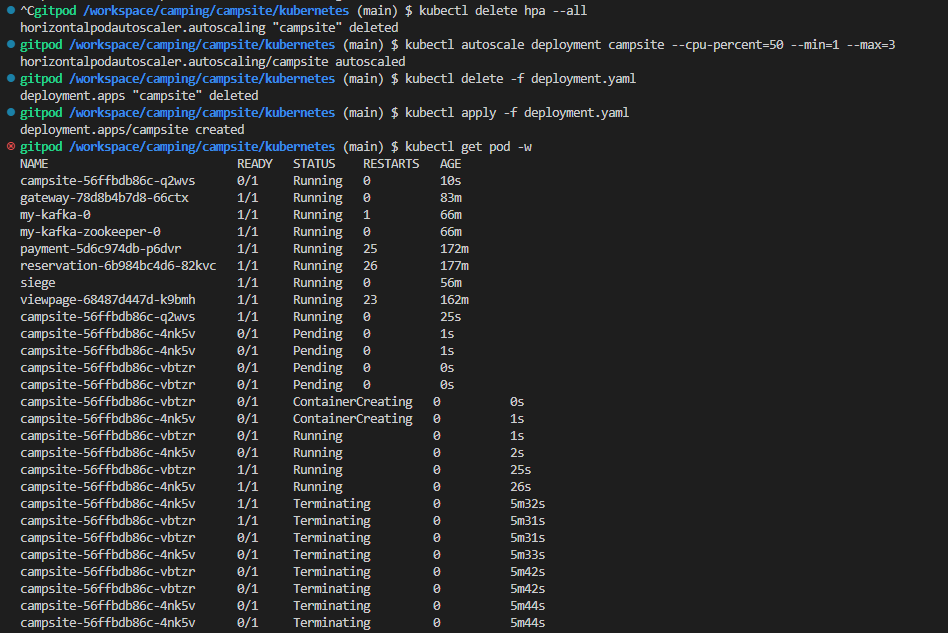Image resolution: width=948 pixels, height=633 pixels.
Task: Click the AGE column header
Action: coord(450,164)
